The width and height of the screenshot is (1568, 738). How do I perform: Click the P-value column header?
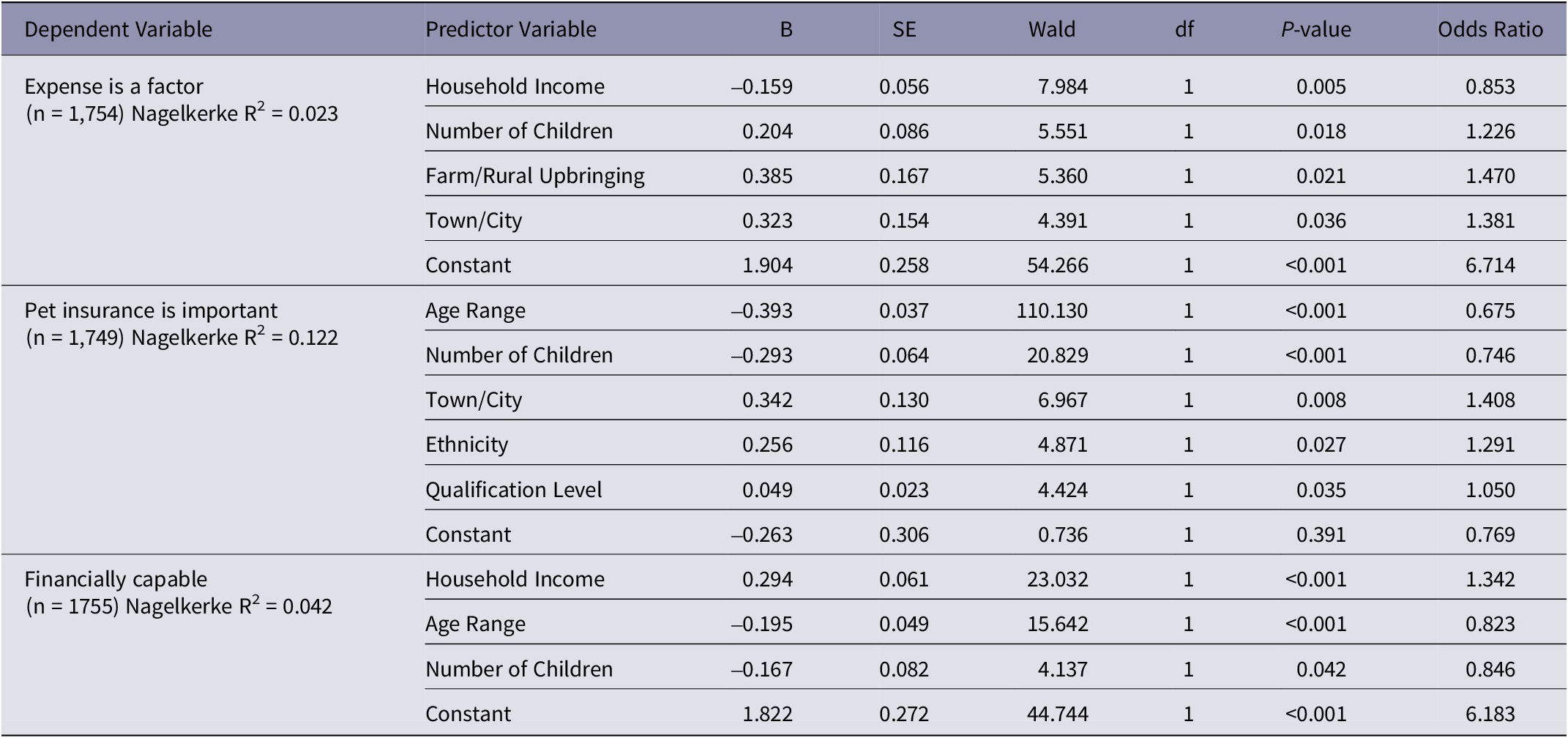click(1315, 29)
